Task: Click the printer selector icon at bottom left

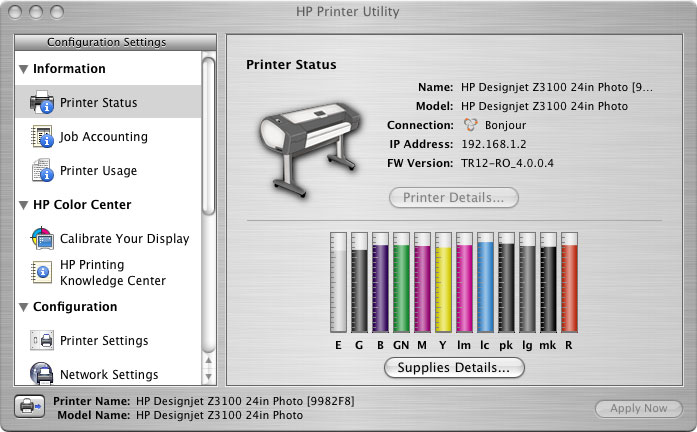Action: [x=29, y=406]
